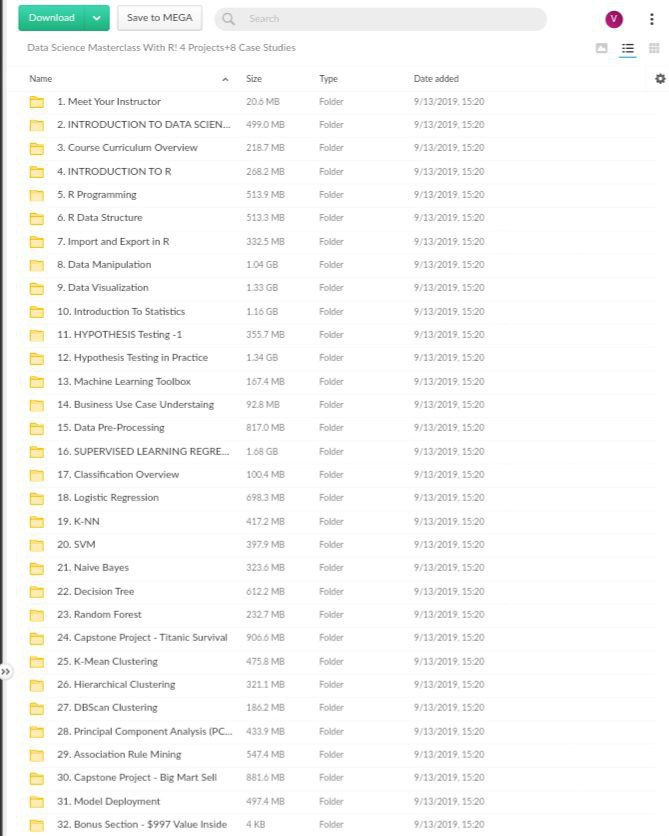Click Save to MEGA button
Image resolution: width=669 pixels, height=836 pixels.
coord(159,18)
